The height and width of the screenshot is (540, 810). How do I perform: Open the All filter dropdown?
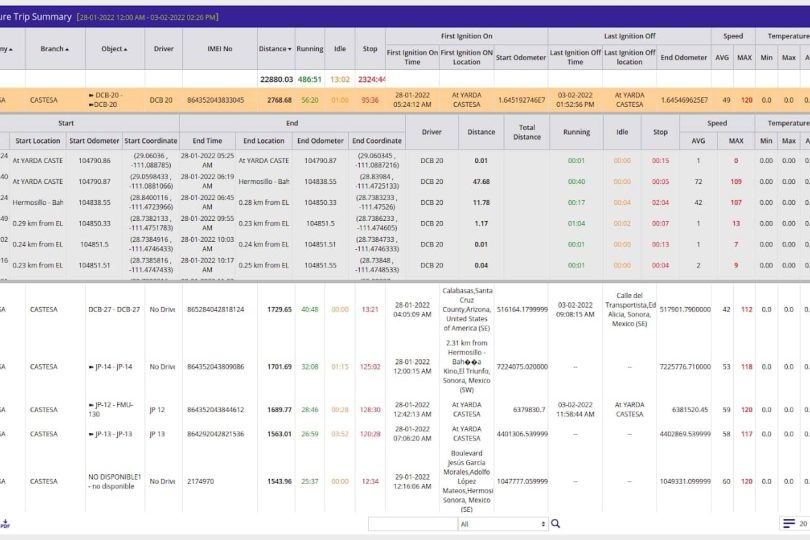[503, 523]
